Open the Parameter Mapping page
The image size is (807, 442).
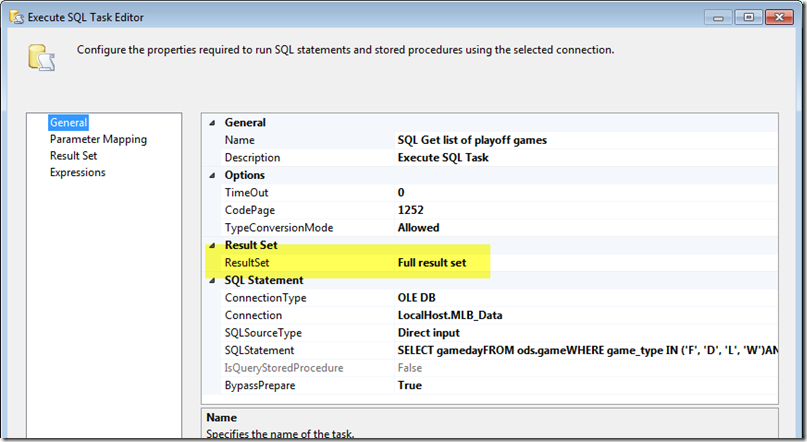tap(98, 140)
